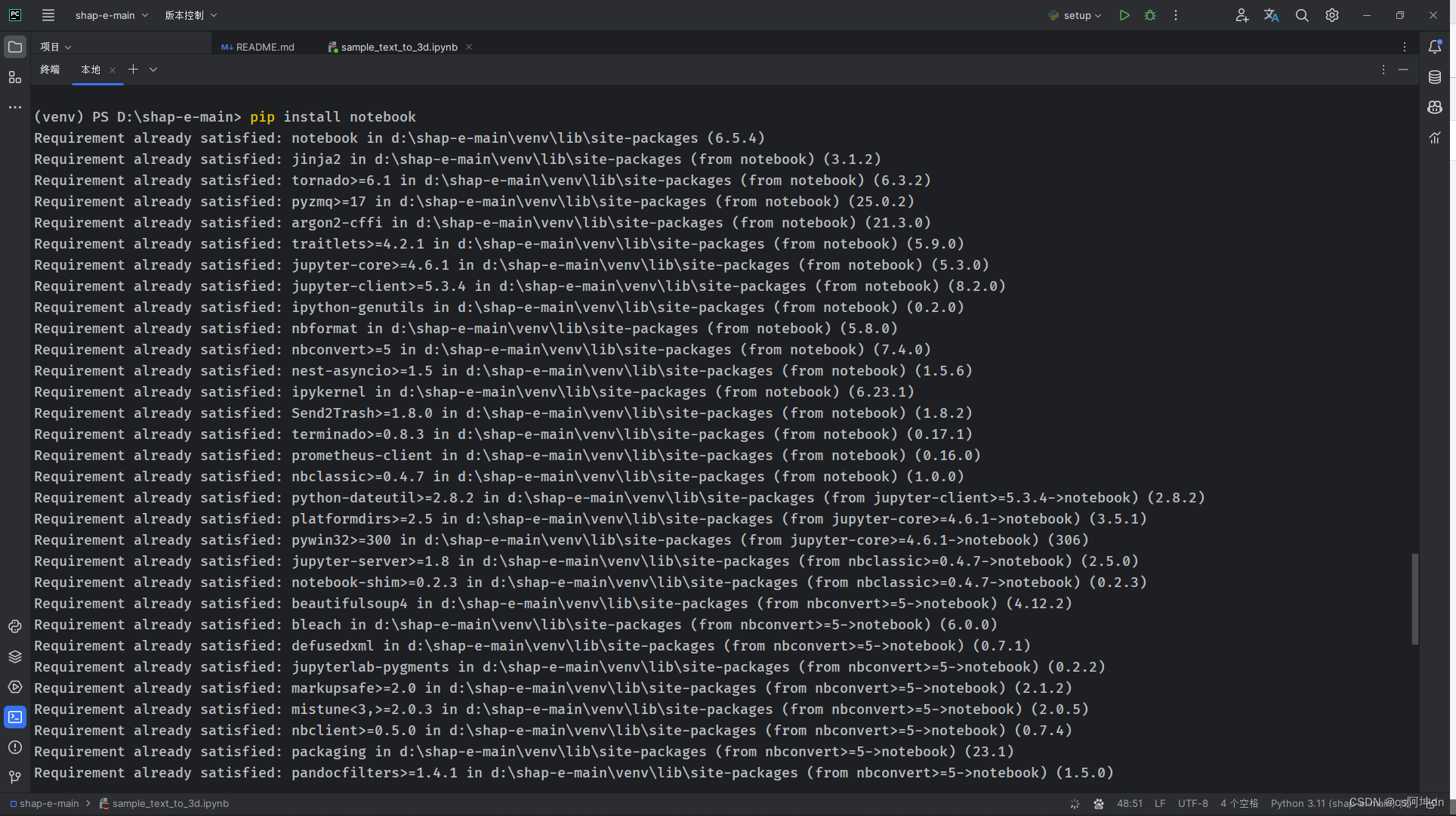Open the Python Packages layers icon

pyautogui.click(x=15, y=657)
